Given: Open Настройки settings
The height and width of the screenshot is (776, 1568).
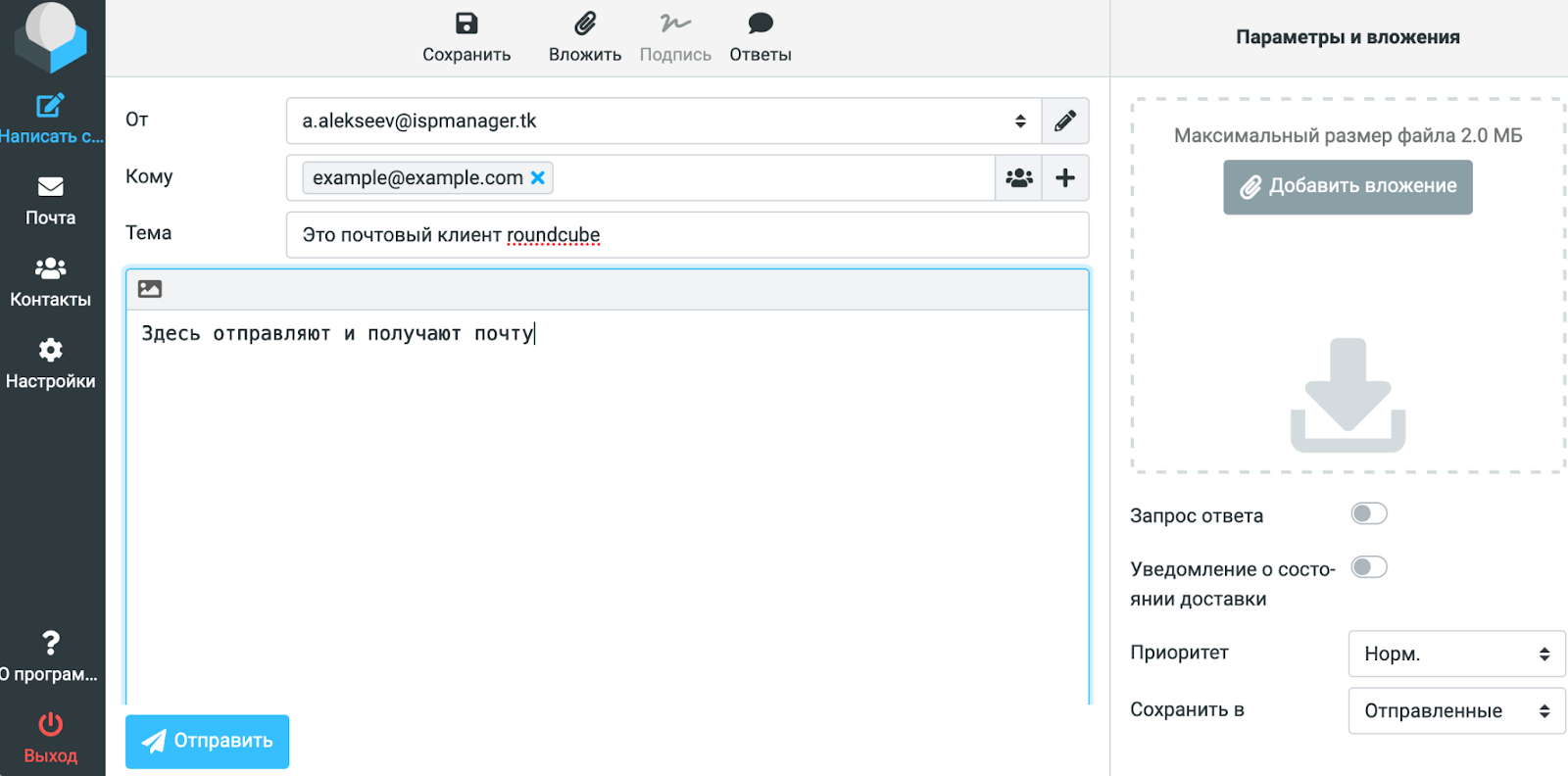Looking at the screenshot, I should click(x=51, y=364).
